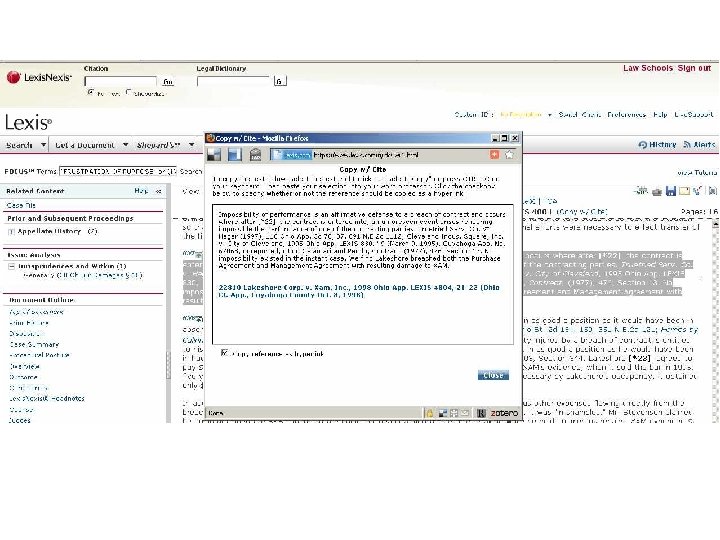
Task: Click the yellow email envelope icon in the document toolbar
Action: 685,191
